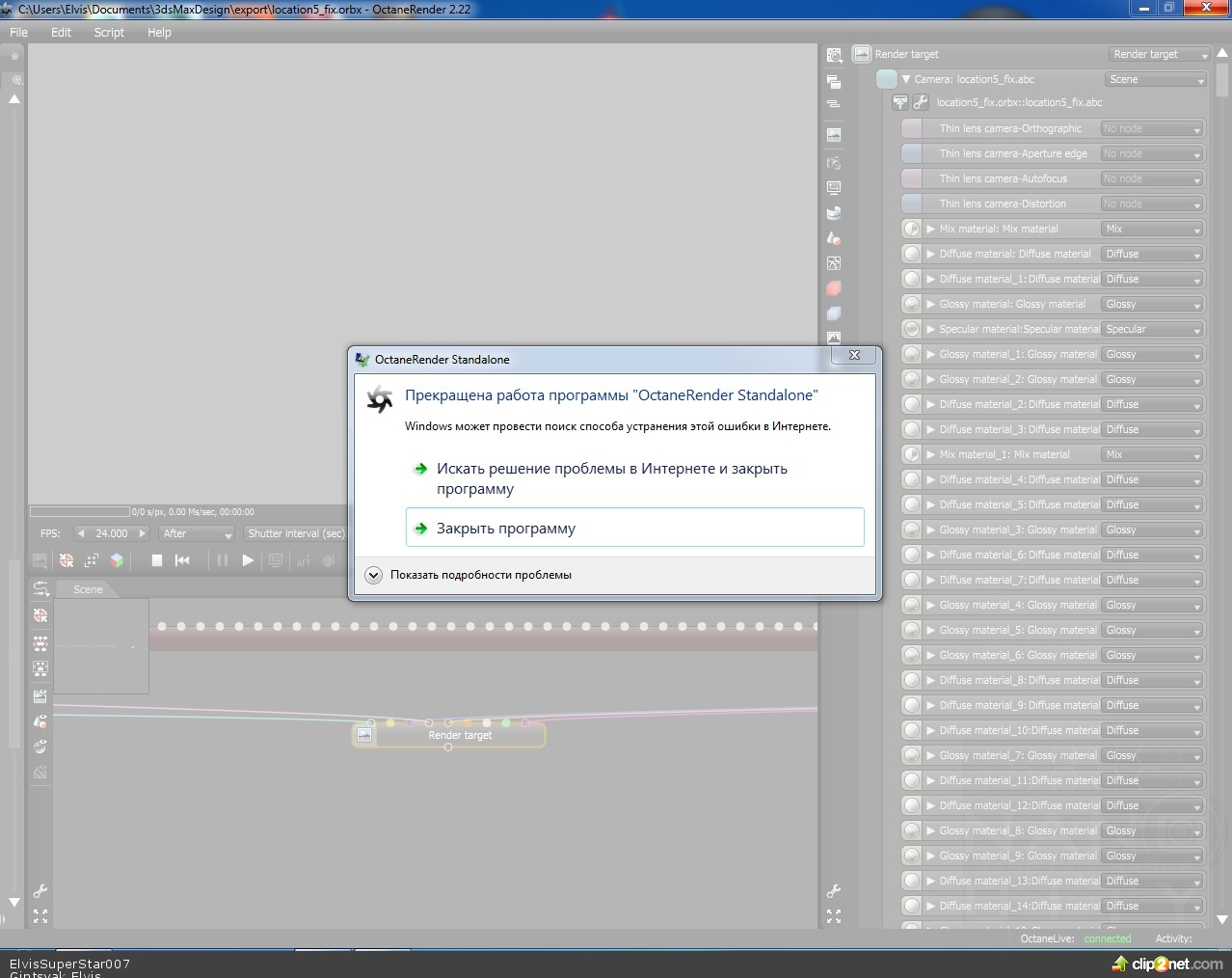
Task: Click the 'Shutter interval (sec)' field
Action: [x=295, y=533]
